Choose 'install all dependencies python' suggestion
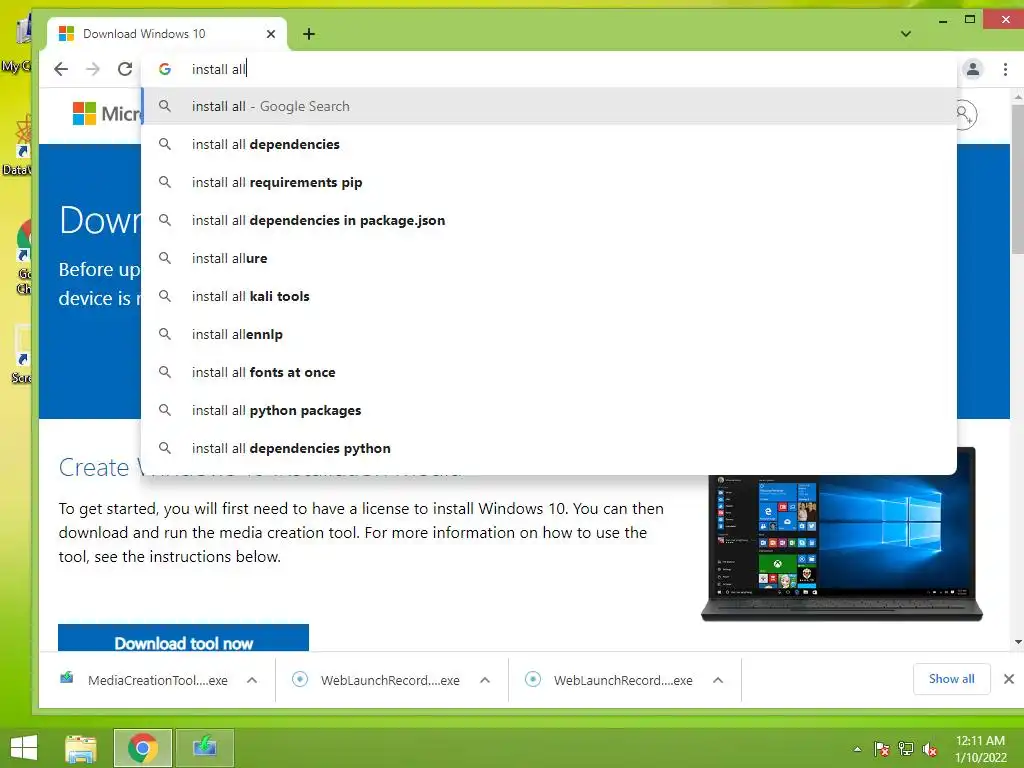Screen dimensions: 1024x768 click(549, 448)
